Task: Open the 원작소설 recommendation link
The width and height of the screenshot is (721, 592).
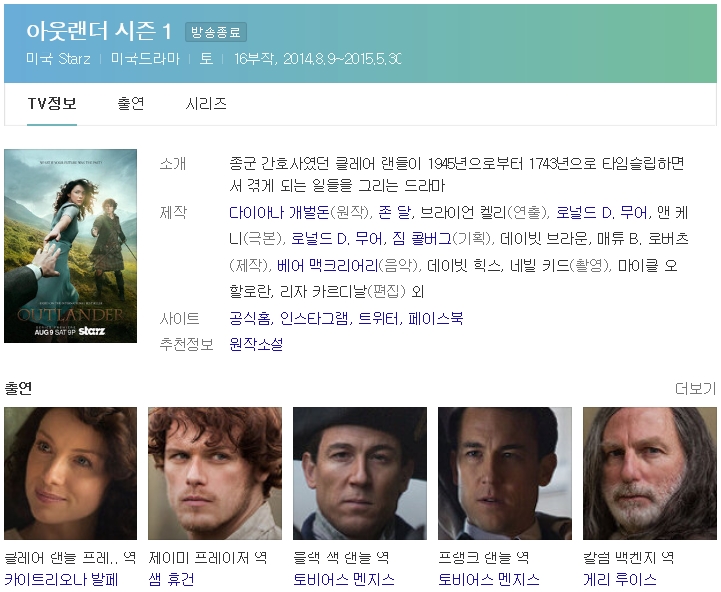Action: (256, 344)
